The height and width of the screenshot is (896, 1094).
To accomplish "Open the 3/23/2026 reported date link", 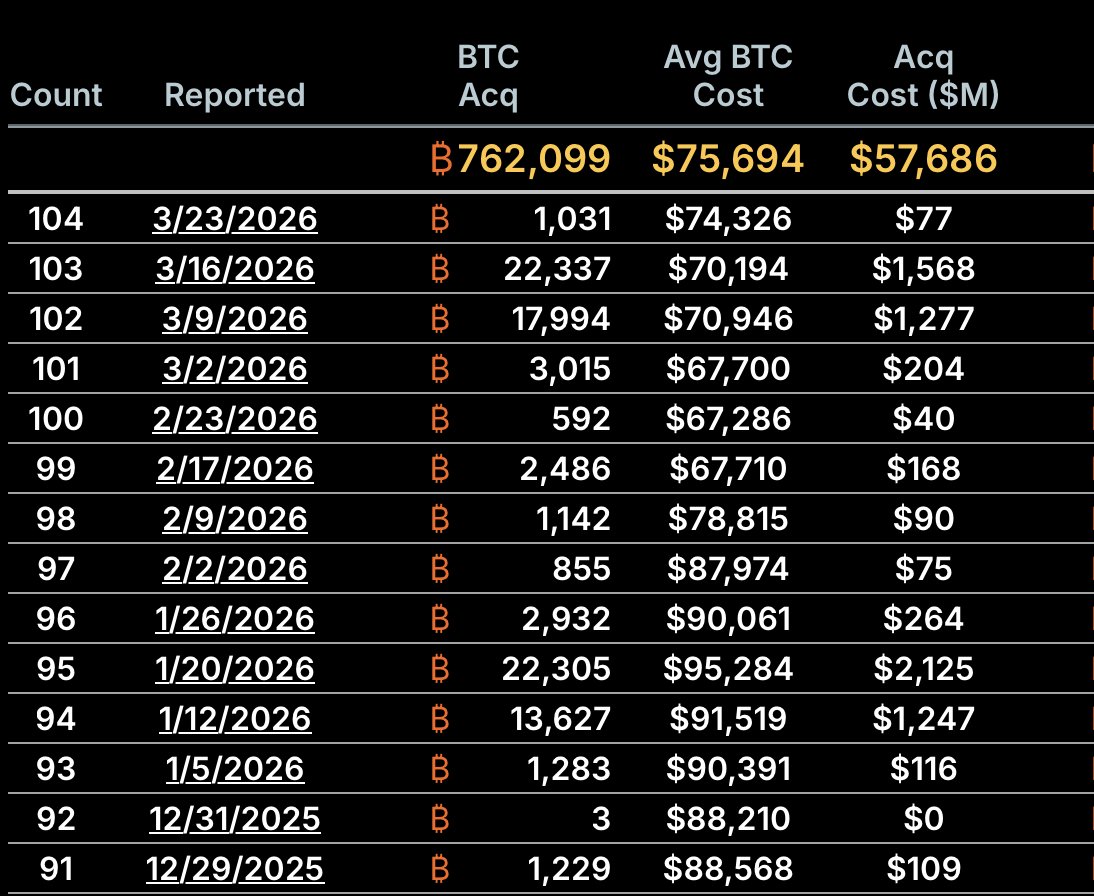I will 235,219.
